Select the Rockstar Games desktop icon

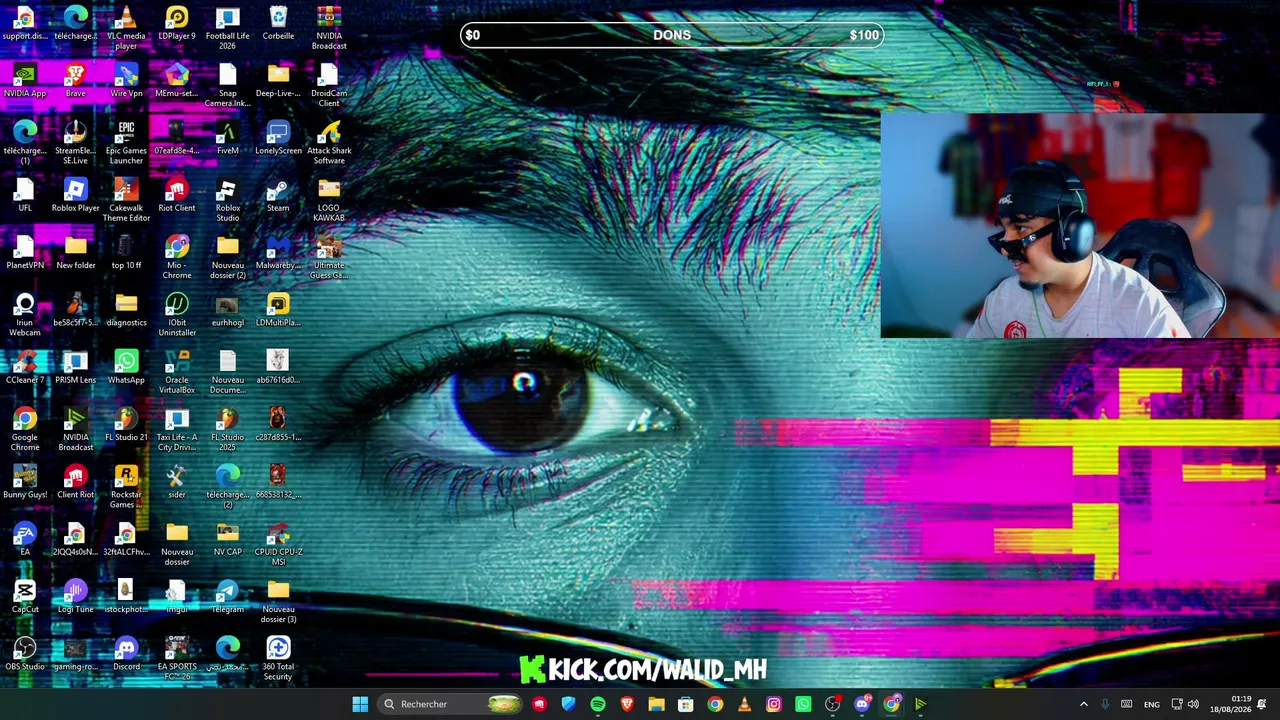click(126, 486)
